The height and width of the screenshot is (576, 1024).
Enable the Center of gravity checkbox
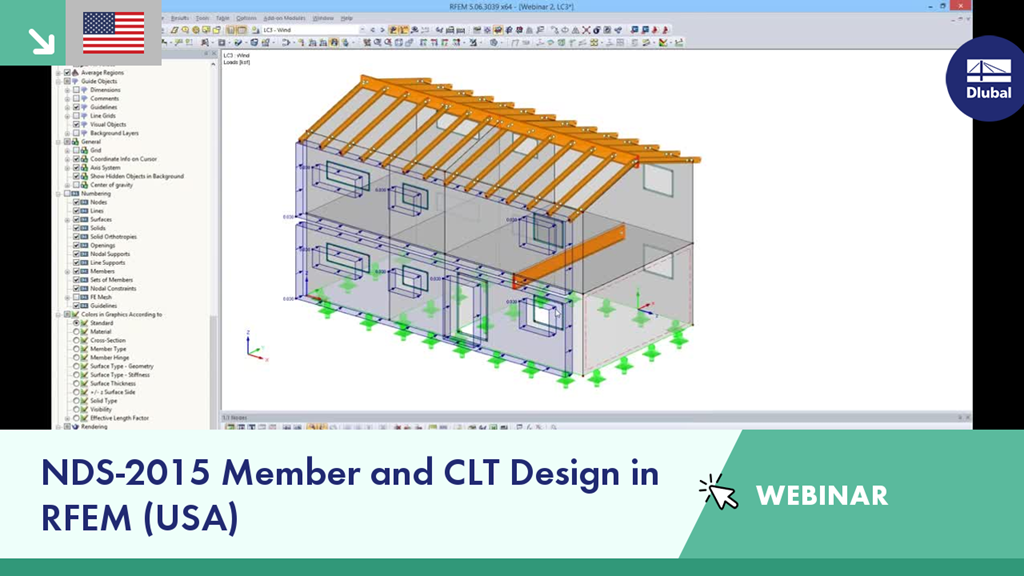pos(76,185)
